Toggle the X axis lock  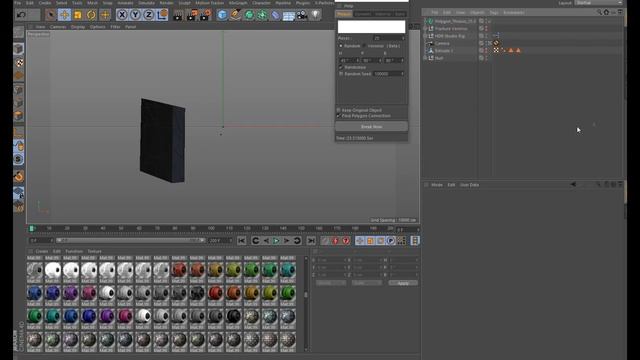point(122,15)
